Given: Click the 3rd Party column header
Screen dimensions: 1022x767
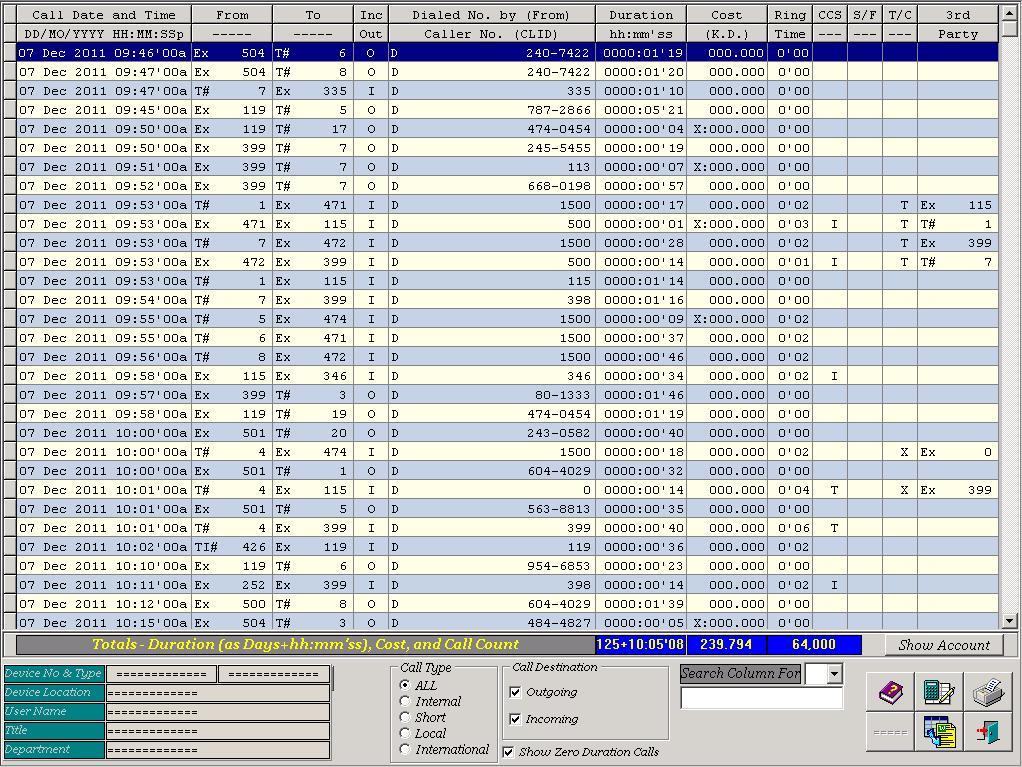Looking at the screenshot, I should click(x=957, y=24).
